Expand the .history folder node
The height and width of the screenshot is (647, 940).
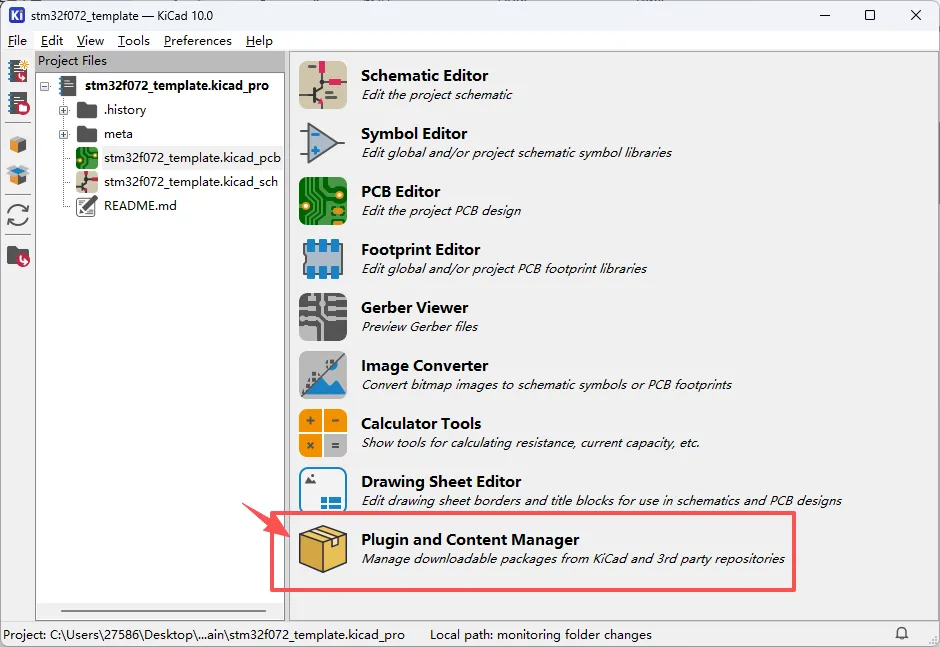(64, 110)
